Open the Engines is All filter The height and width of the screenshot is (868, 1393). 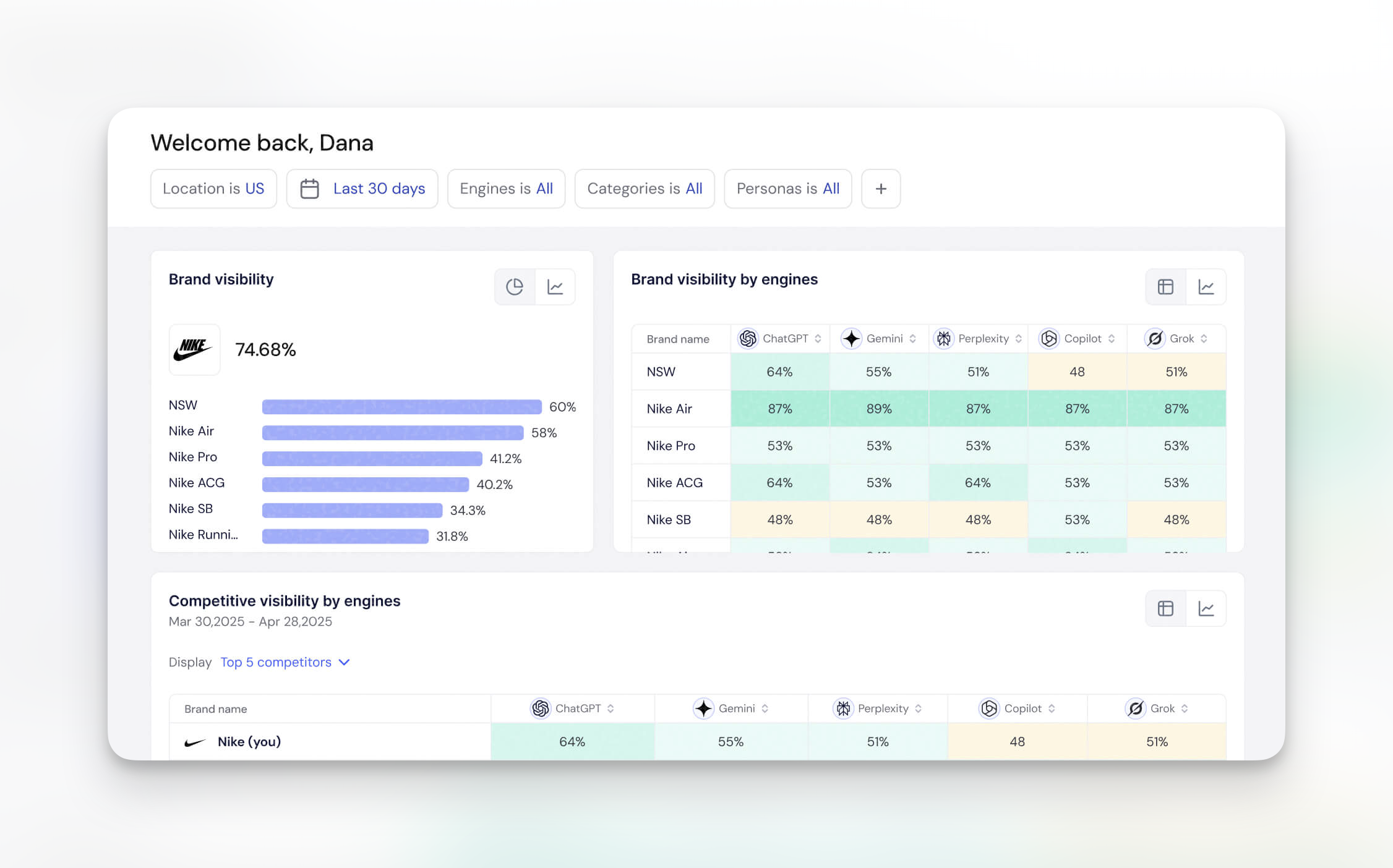coord(506,189)
